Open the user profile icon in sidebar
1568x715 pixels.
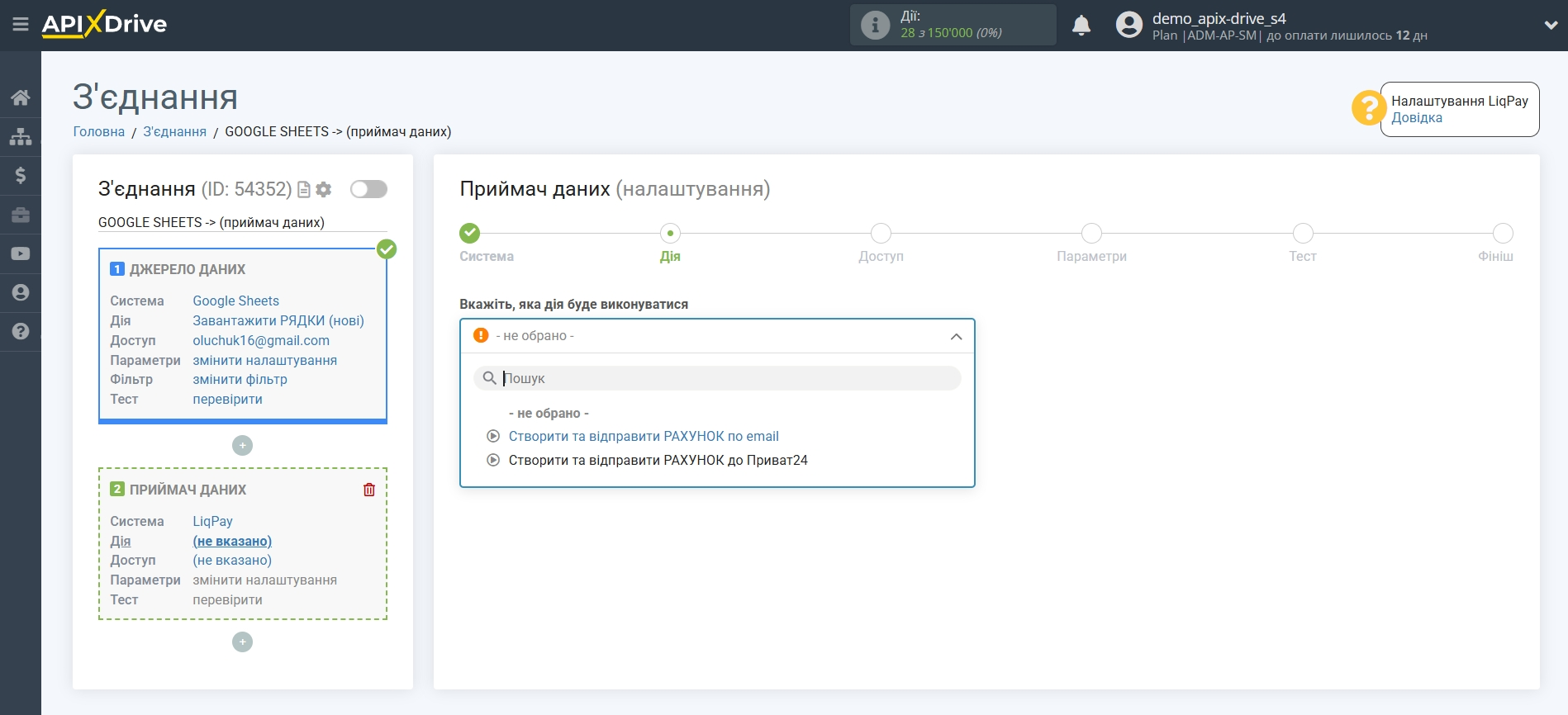[x=21, y=292]
